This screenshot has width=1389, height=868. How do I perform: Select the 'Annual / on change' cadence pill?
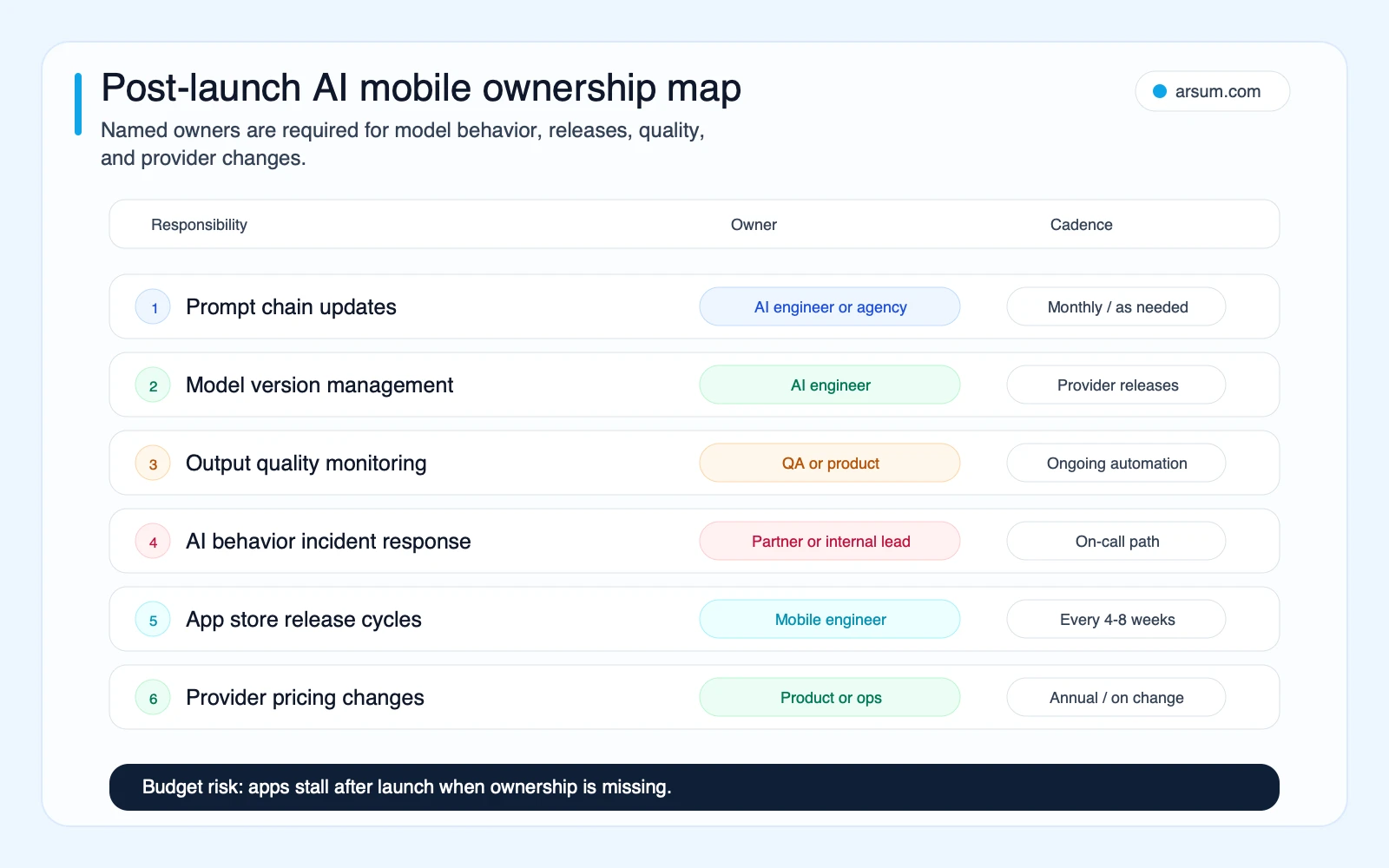[x=1116, y=697]
